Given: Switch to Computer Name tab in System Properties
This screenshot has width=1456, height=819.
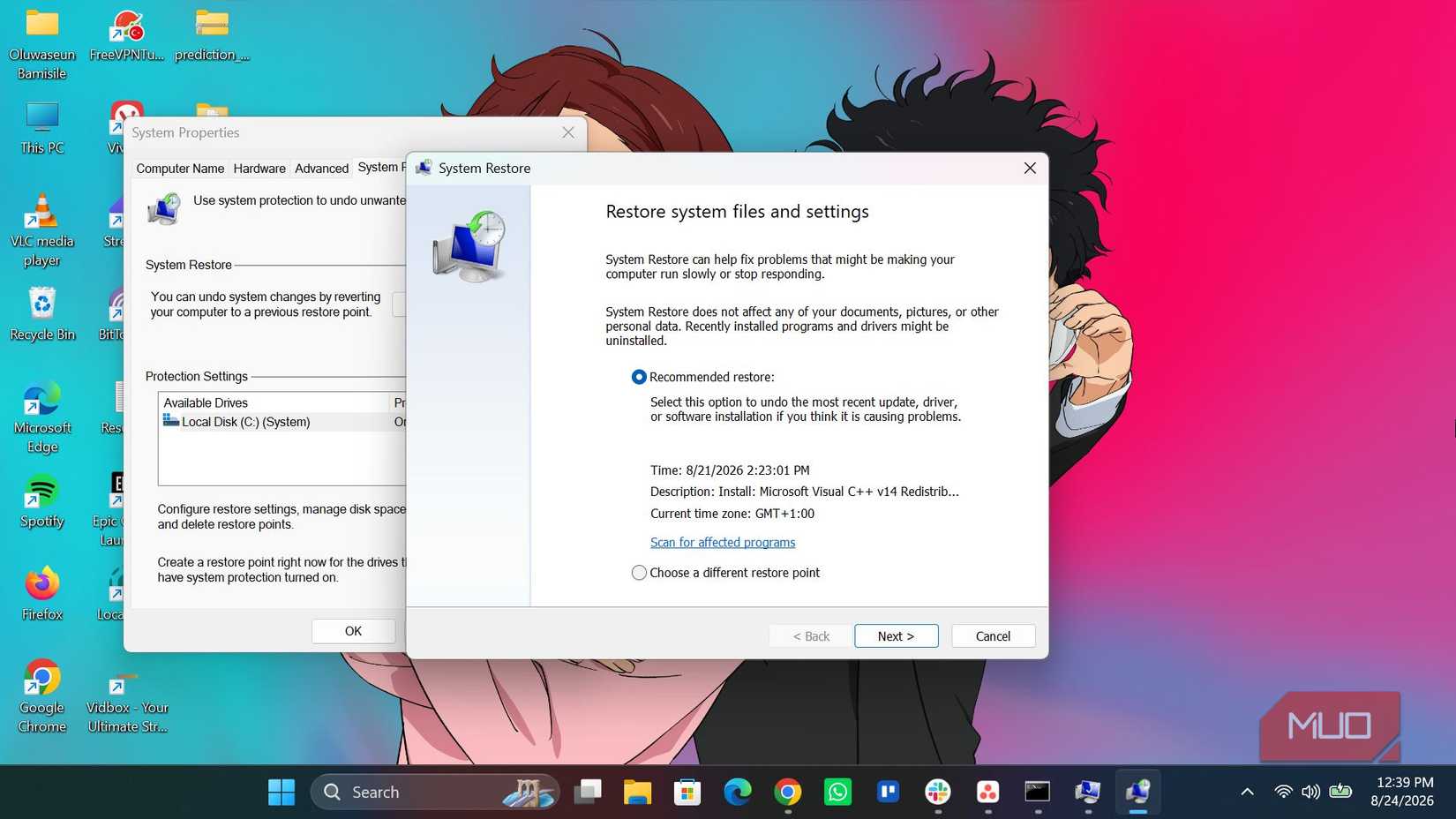Looking at the screenshot, I should 180,168.
